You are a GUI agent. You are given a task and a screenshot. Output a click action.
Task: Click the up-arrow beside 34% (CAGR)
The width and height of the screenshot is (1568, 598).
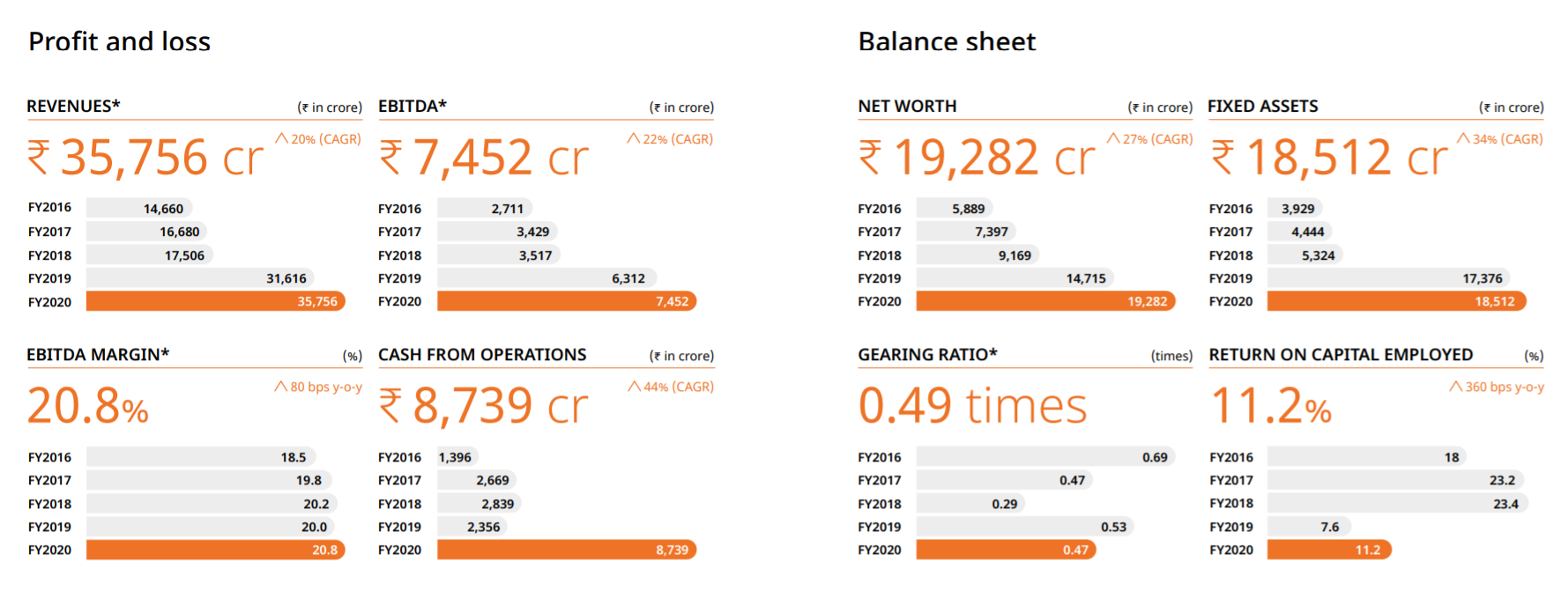(x=1464, y=138)
